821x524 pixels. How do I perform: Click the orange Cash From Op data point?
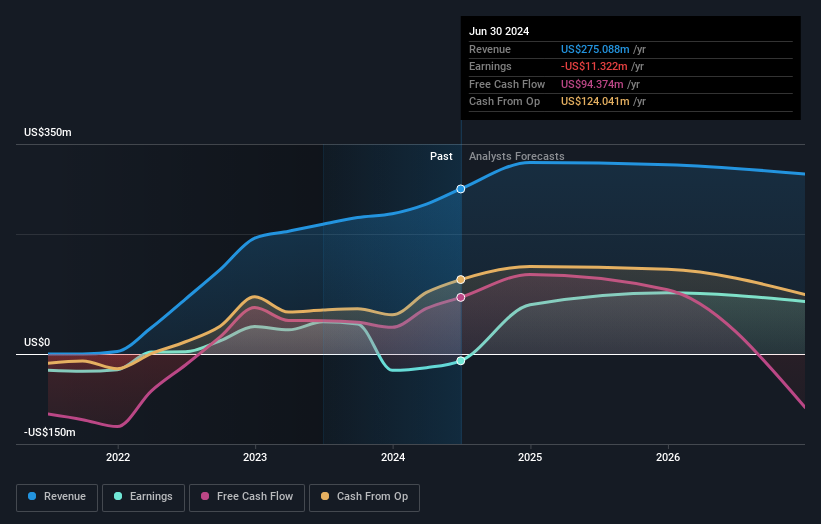click(460, 280)
